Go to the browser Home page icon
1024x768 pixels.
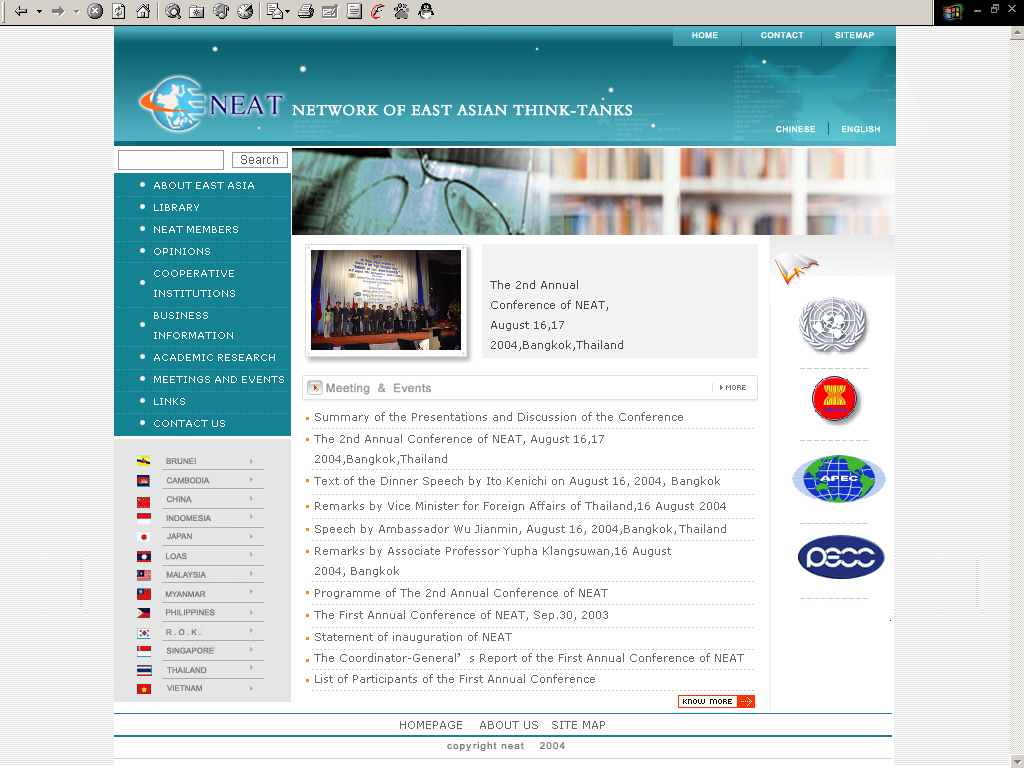pos(143,11)
